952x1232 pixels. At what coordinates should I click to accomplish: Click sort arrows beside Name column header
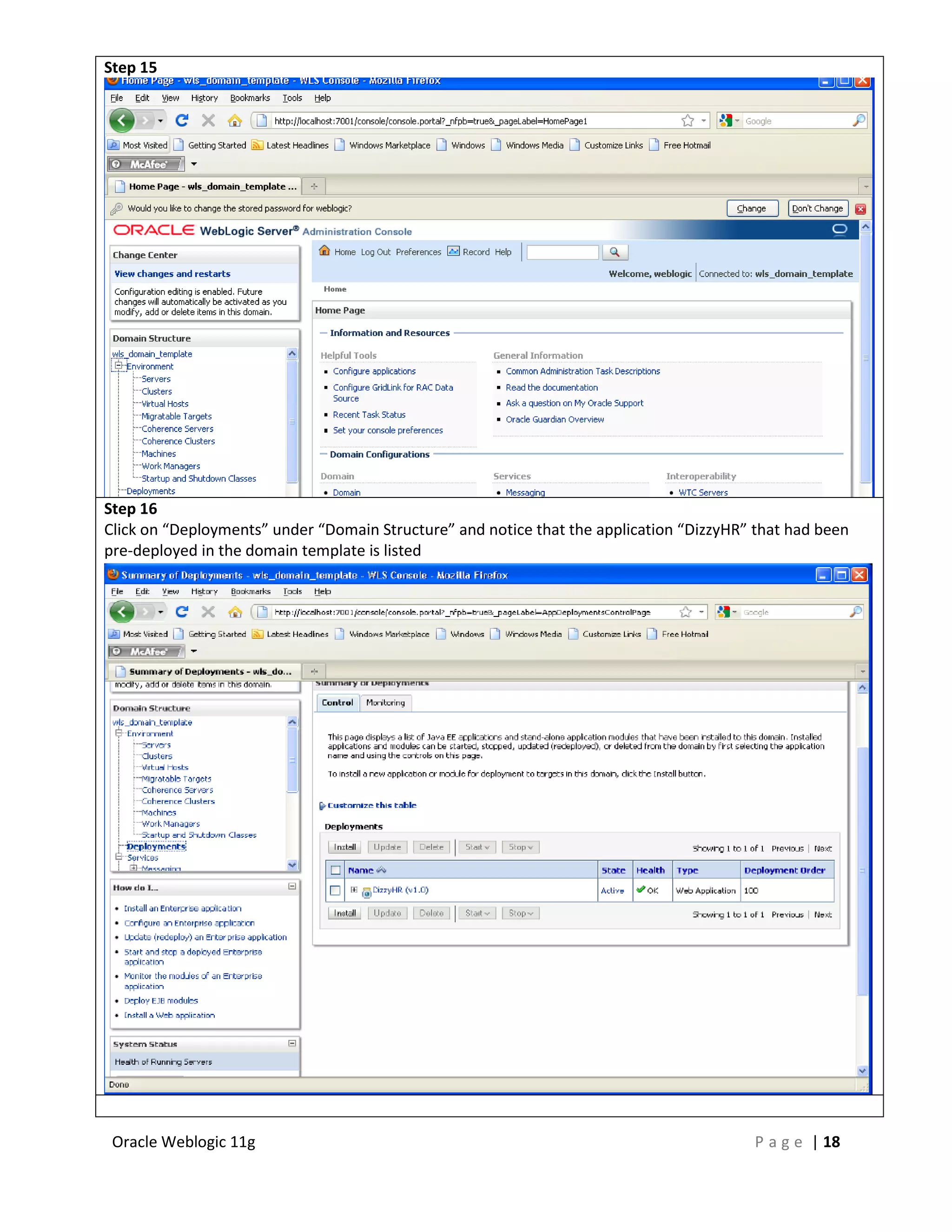[381, 870]
